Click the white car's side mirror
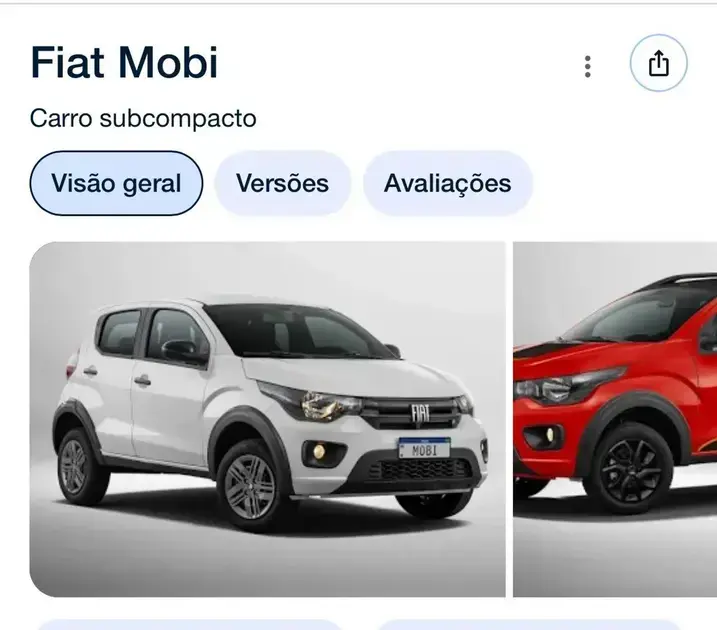717x630 pixels. click(x=179, y=350)
